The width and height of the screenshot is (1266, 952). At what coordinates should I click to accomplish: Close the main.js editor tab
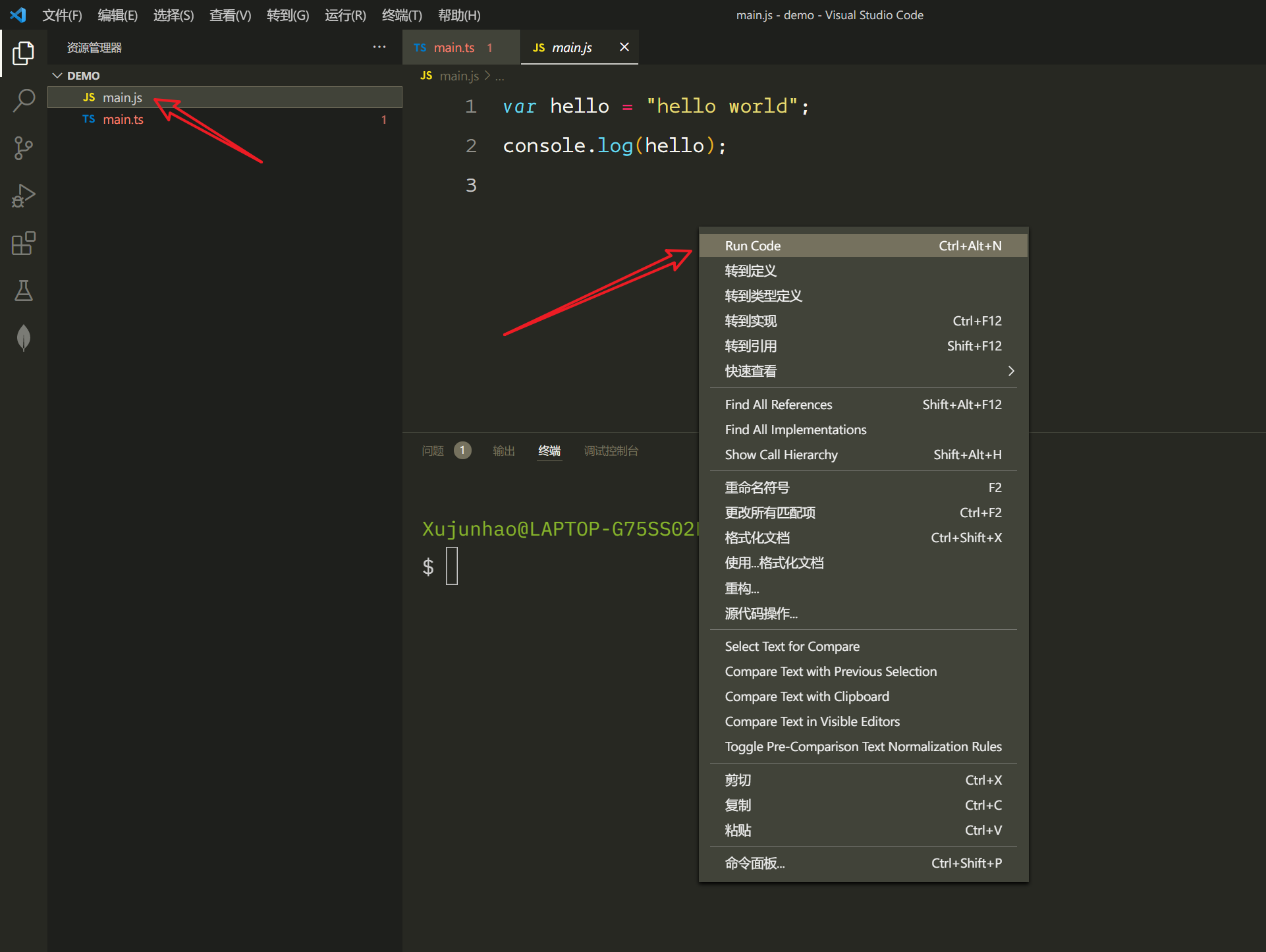pyautogui.click(x=624, y=47)
